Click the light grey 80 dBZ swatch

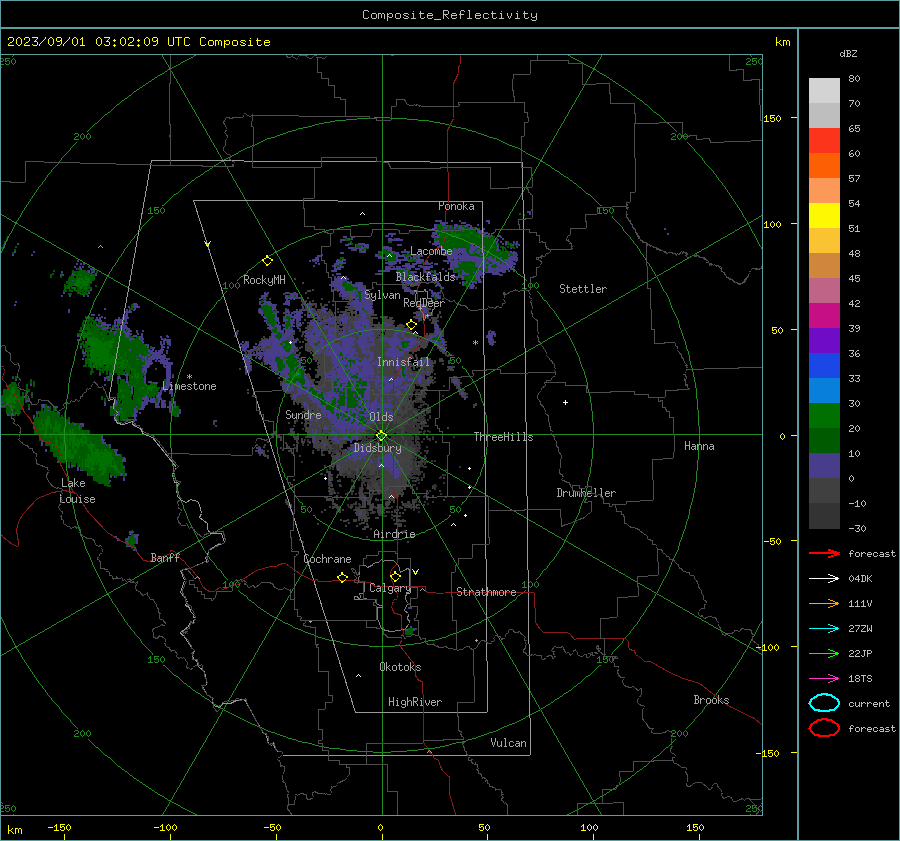[824, 90]
